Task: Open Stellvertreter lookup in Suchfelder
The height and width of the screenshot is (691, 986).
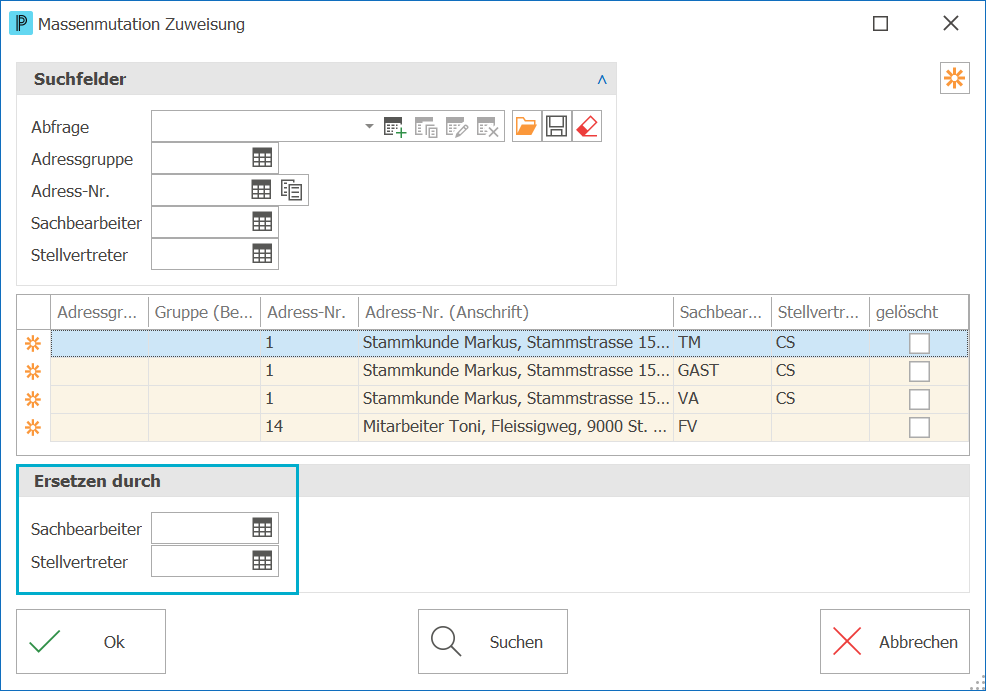Action: click(262, 254)
